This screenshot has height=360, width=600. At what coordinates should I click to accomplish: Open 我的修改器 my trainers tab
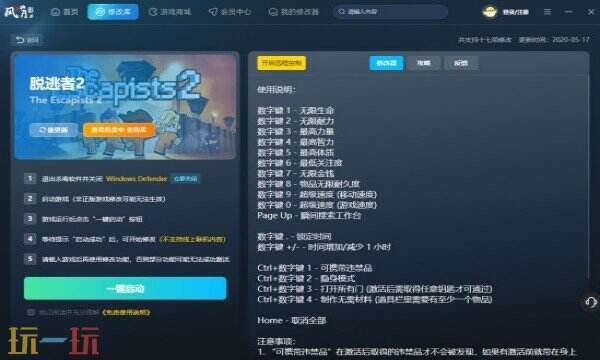click(x=293, y=12)
